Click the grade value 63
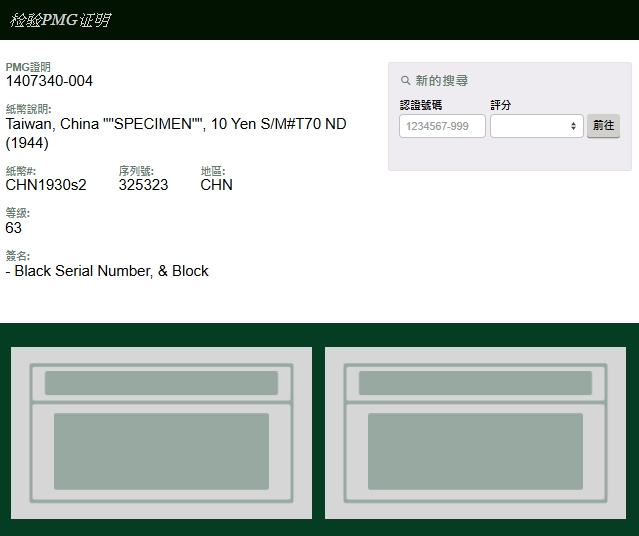 click(13, 228)
